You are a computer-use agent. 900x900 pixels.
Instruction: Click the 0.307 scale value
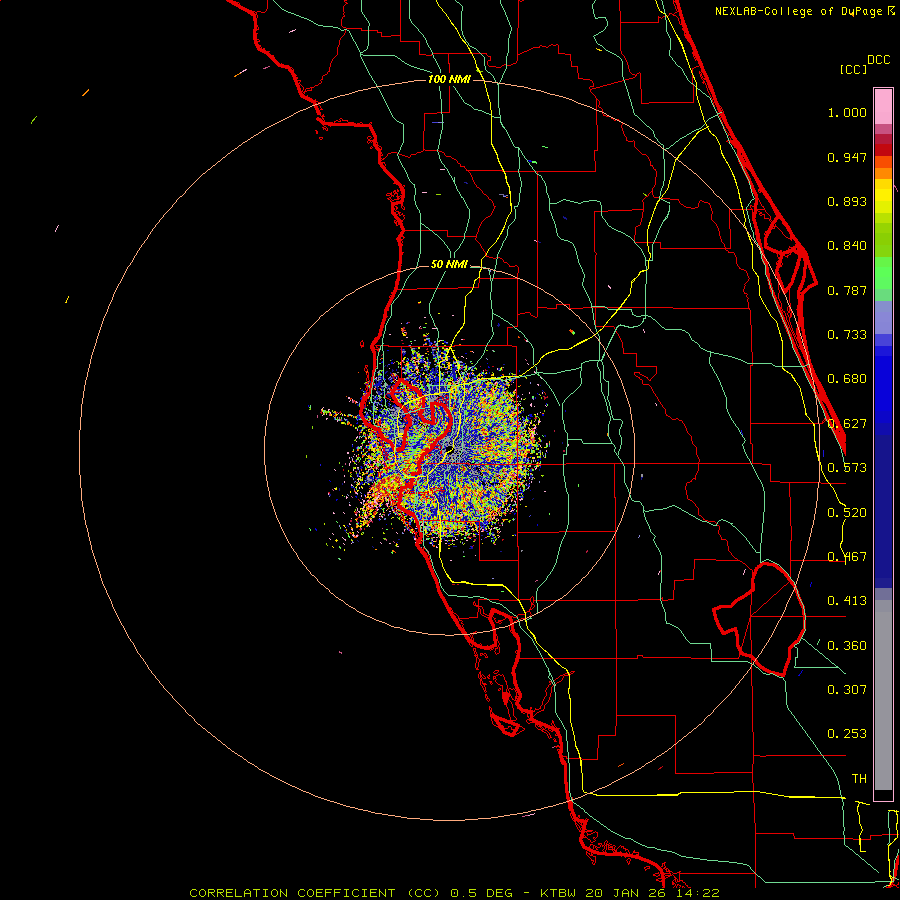click(x=847, y=689)
